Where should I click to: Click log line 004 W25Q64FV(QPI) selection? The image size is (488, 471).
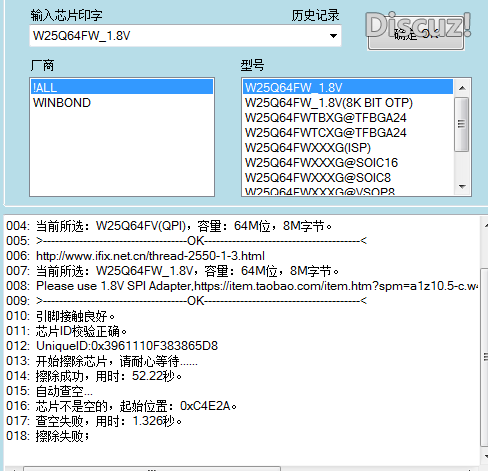coord(169,226)
